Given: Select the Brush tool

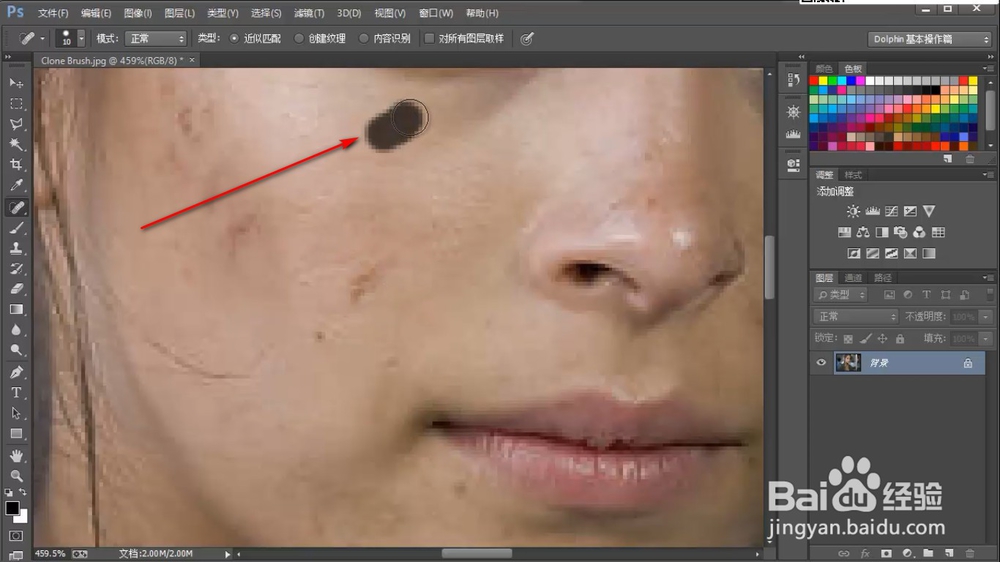Looking at the screenshot, I should coord(17,228).
